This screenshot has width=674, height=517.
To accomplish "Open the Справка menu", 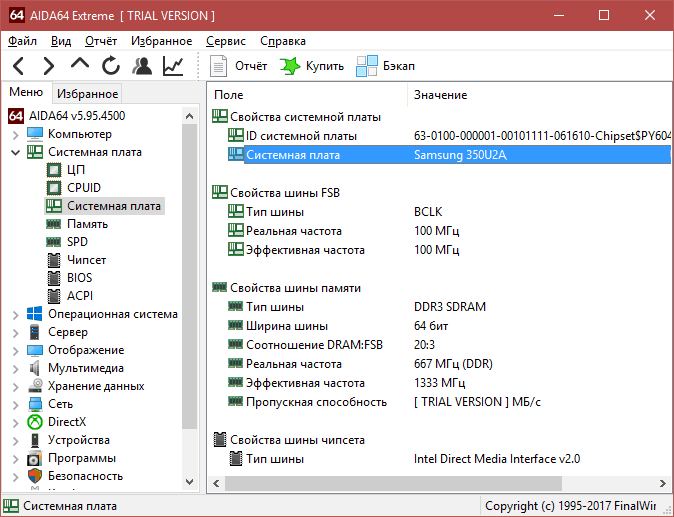I will (x=283, y=41).
